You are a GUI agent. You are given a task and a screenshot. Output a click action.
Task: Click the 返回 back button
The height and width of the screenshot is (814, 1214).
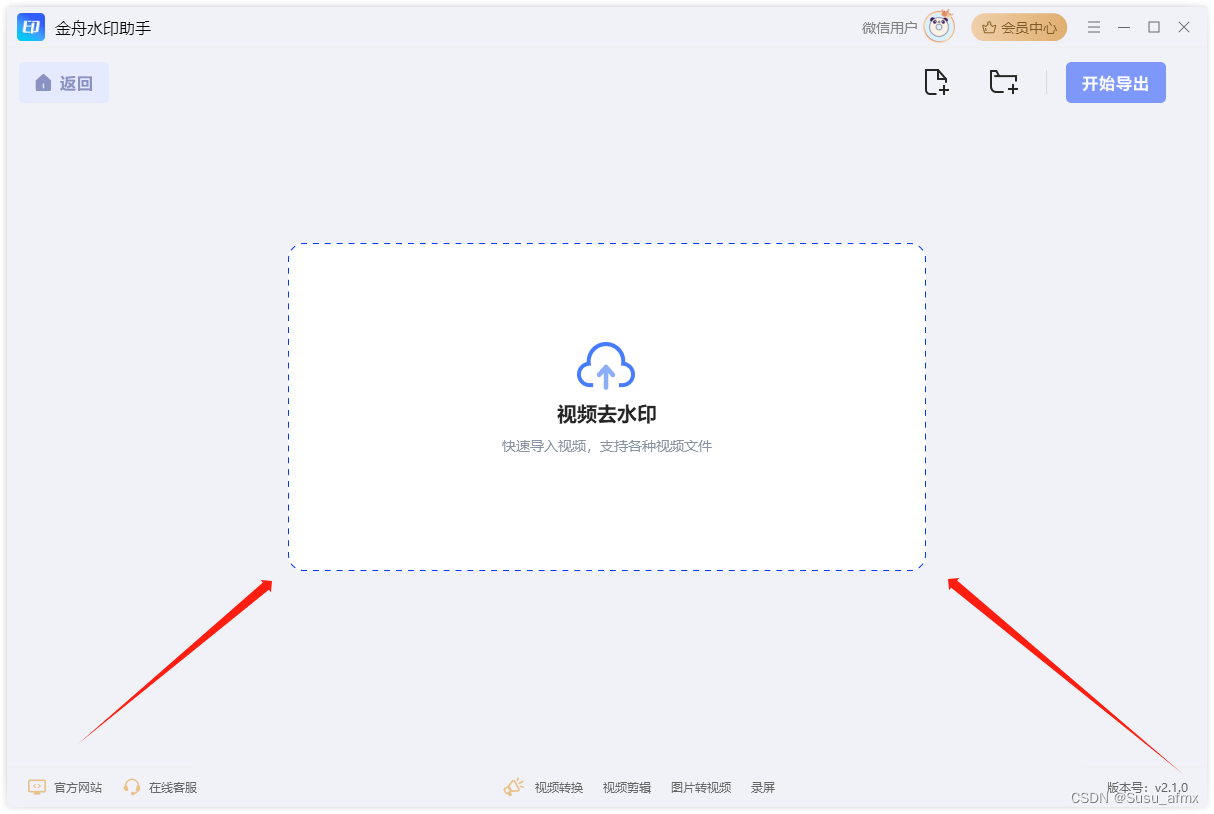64,83
